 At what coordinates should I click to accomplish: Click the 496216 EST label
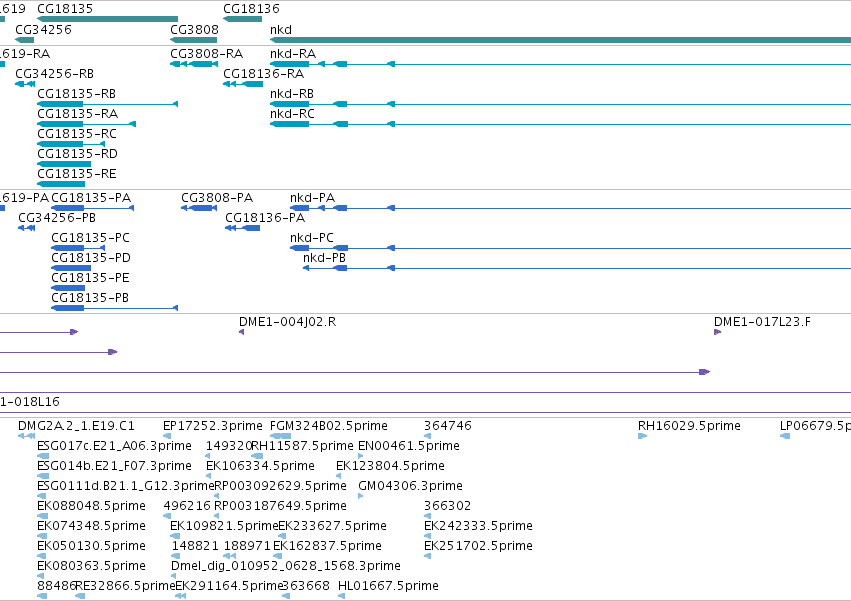tap(187, 506)
